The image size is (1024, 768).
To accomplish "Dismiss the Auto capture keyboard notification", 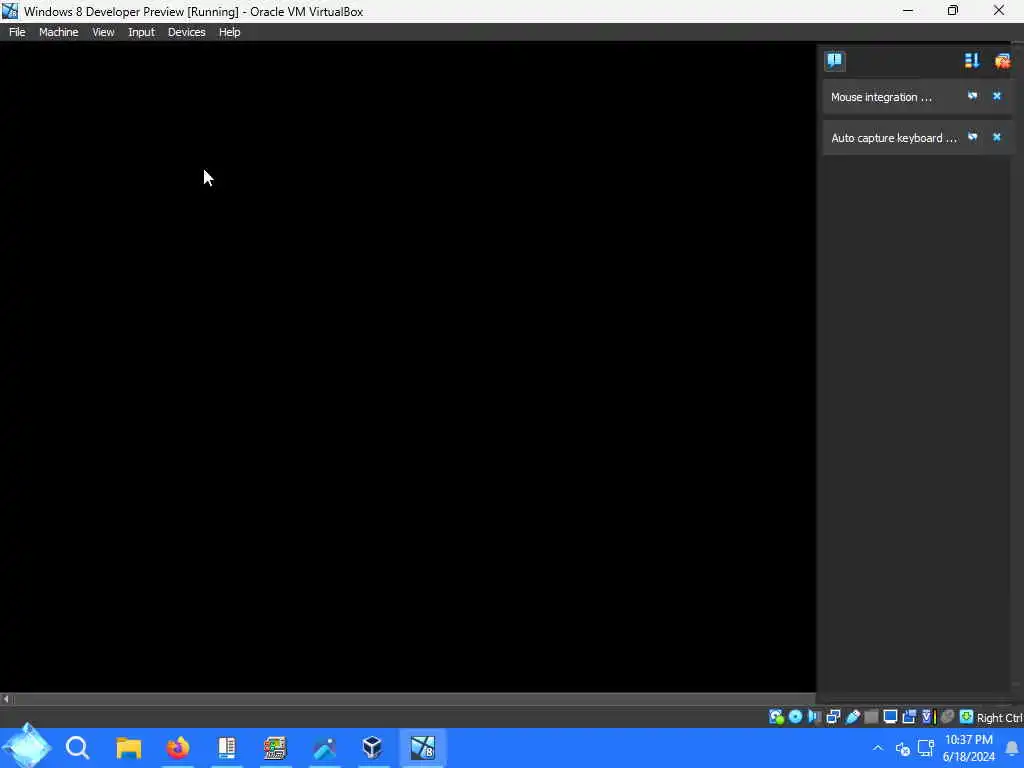I will pyautogui.click(x=997, y=137).
